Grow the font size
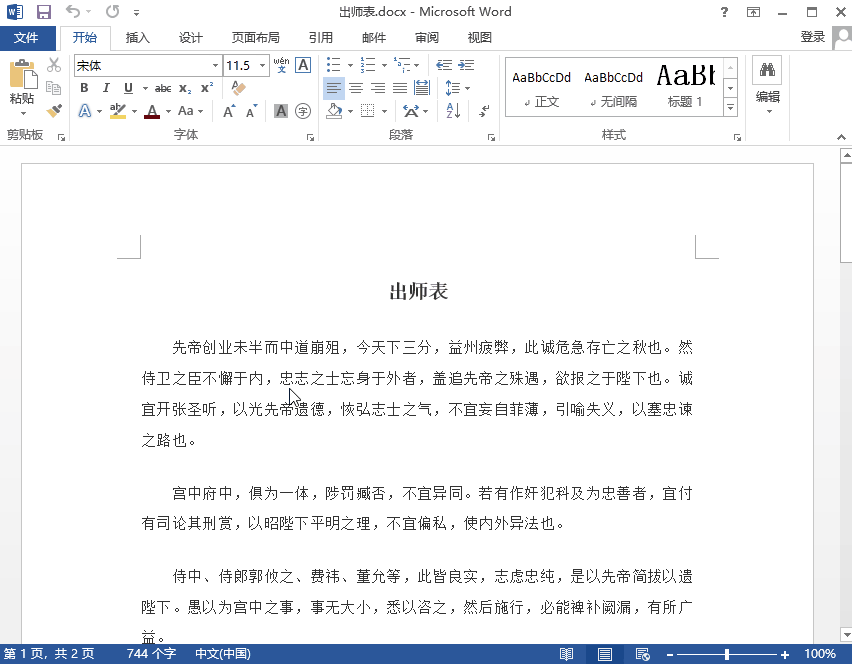This screenshot has width=852, height=664. [x=229, y=111]
